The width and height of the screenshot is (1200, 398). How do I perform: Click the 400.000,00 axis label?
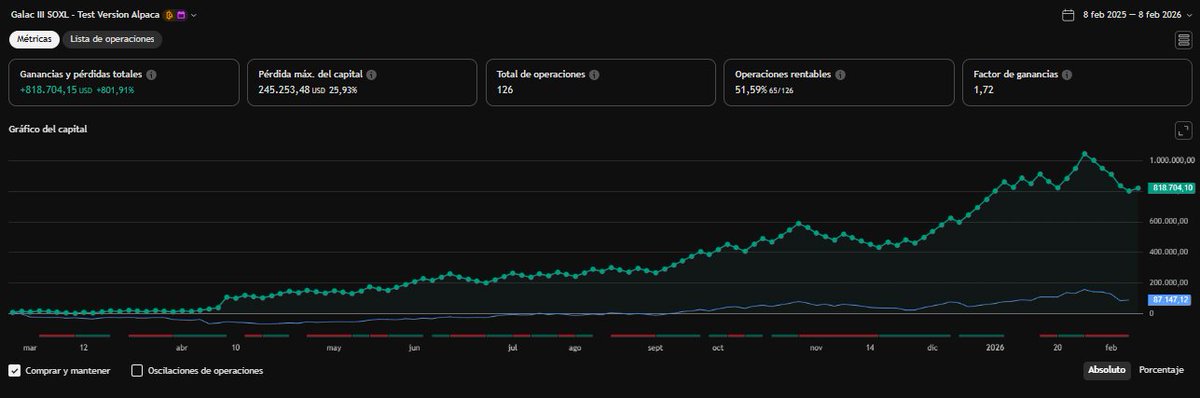pos(1169,252)
